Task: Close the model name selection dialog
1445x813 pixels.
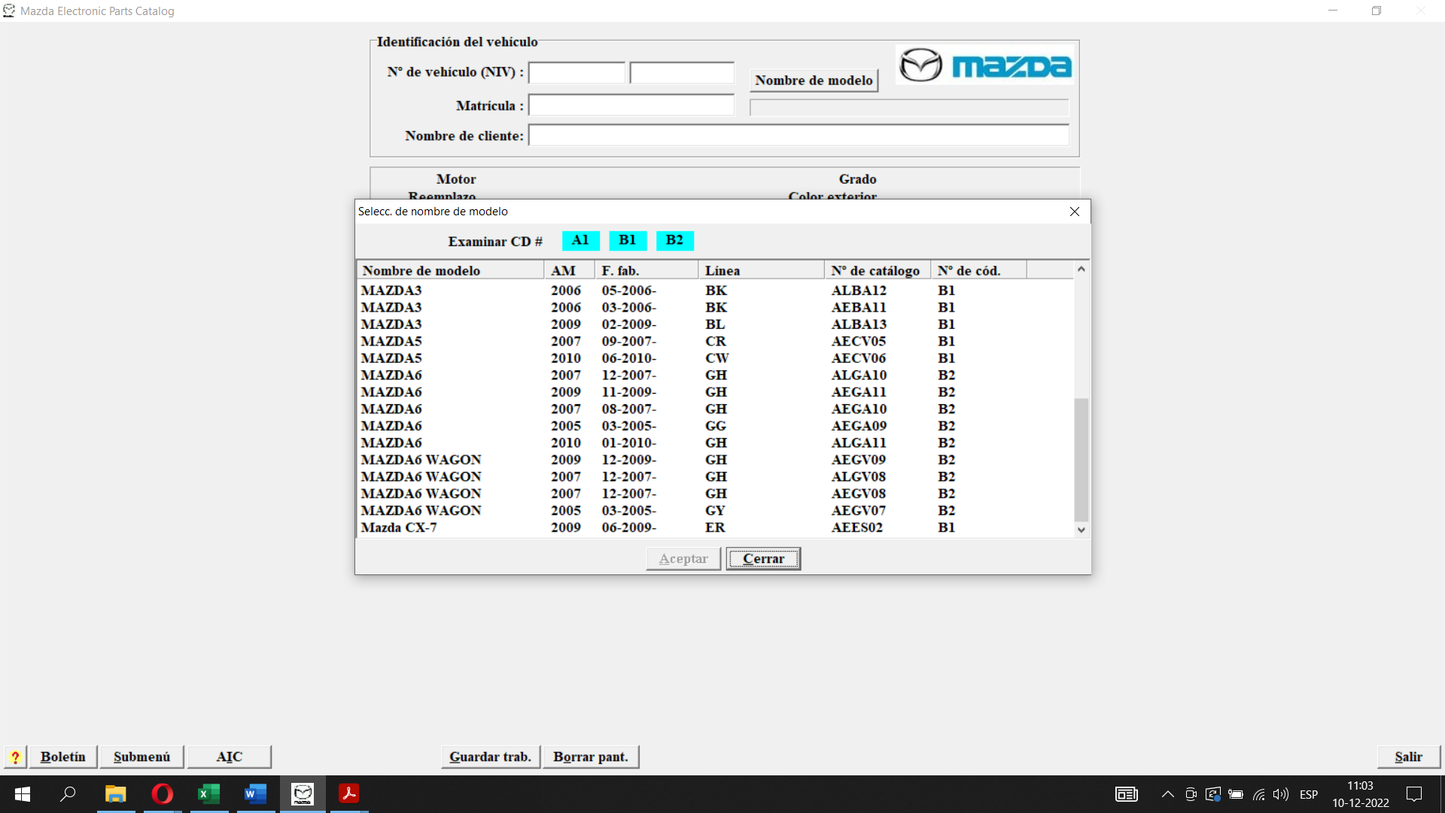Action: pos(1074,211)
